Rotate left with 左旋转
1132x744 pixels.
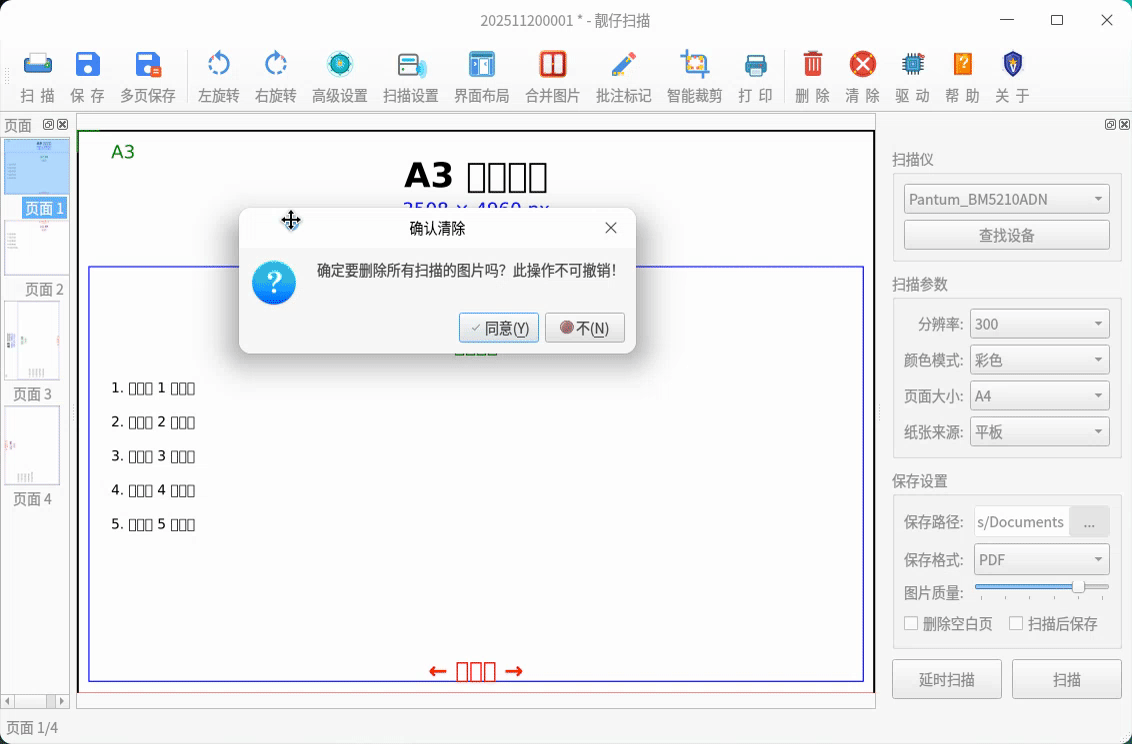click(219, 76)
